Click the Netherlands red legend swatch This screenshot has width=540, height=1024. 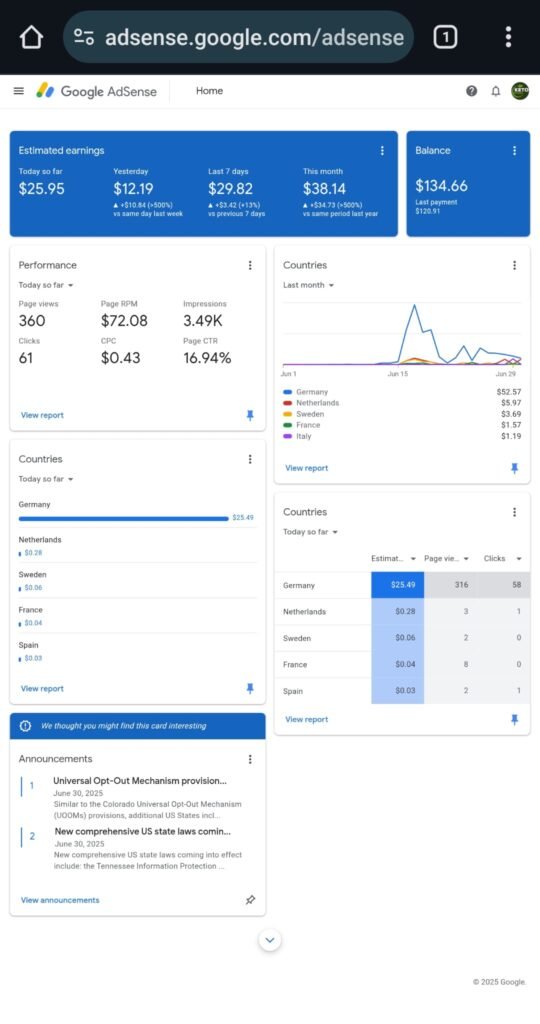click(x=287, y=403)
